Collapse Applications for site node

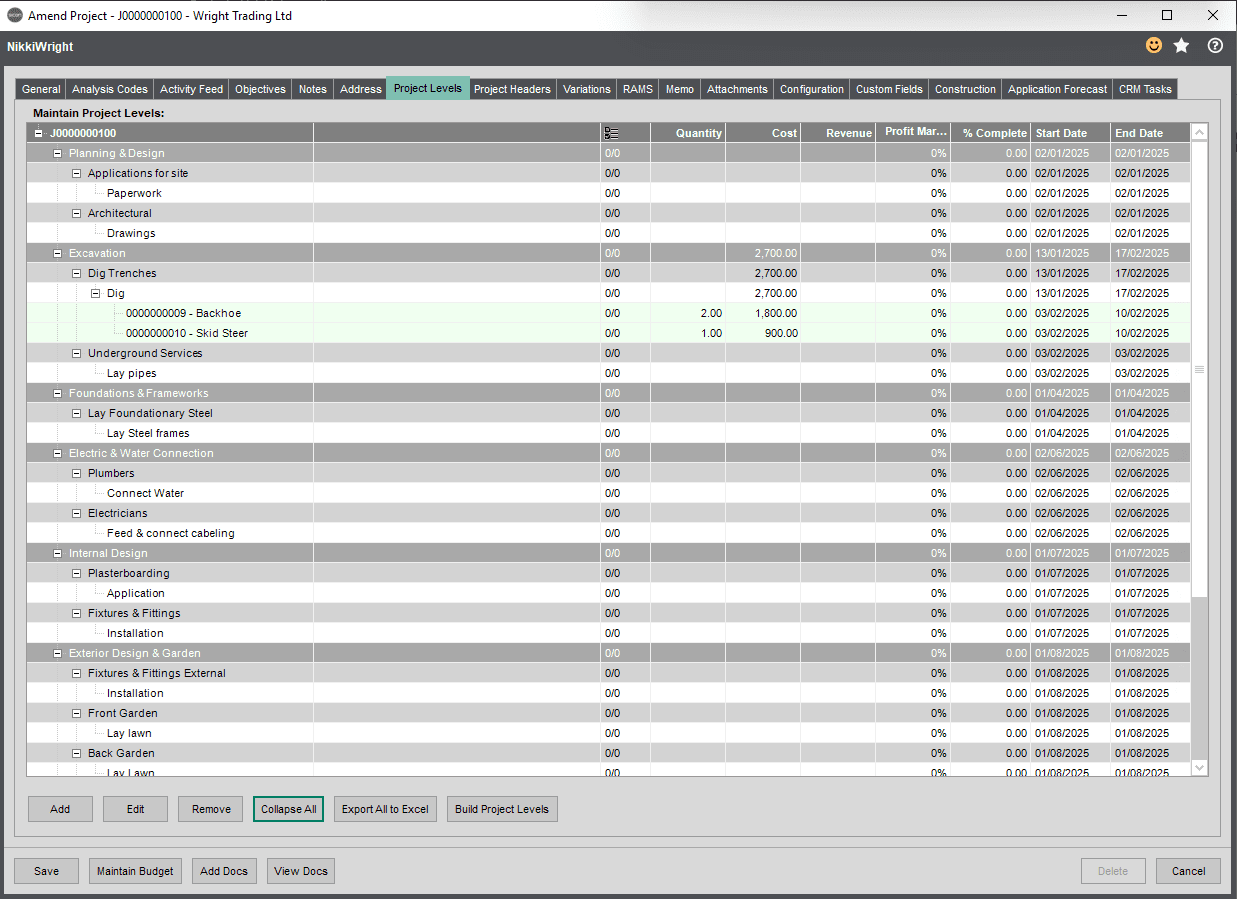coord(77,173)
